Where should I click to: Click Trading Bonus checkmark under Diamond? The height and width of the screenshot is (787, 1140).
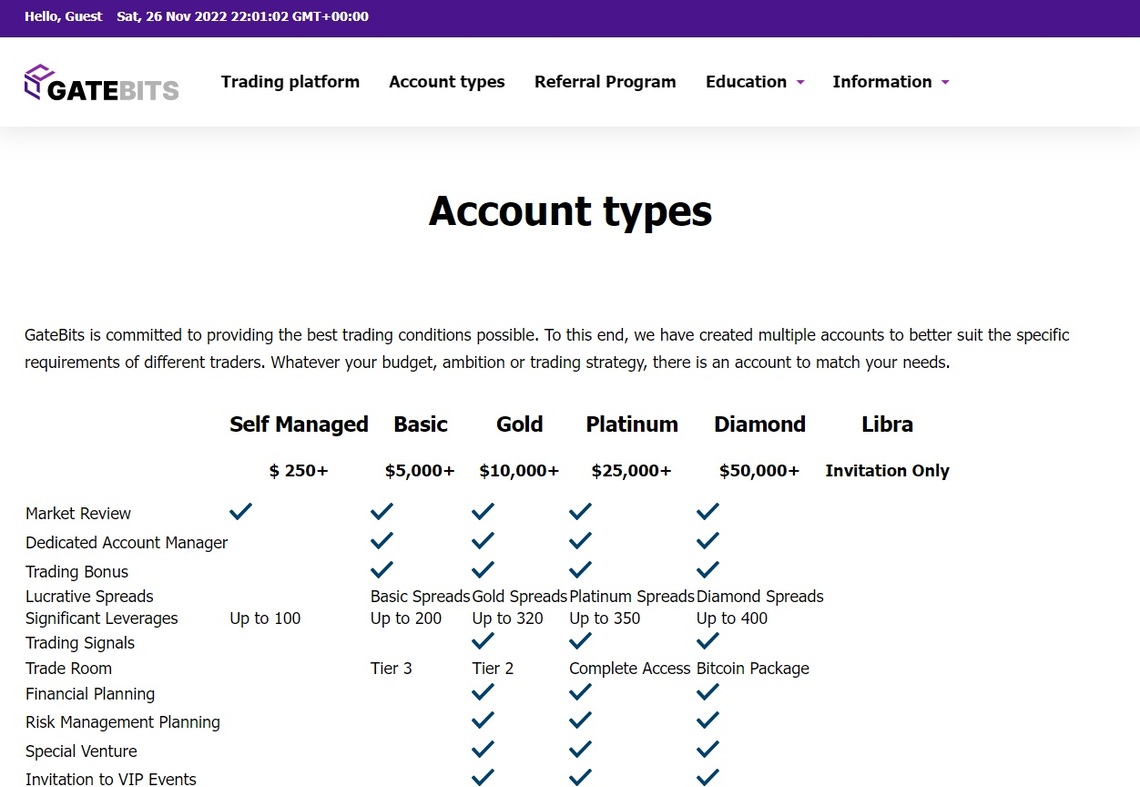[707, 570]
